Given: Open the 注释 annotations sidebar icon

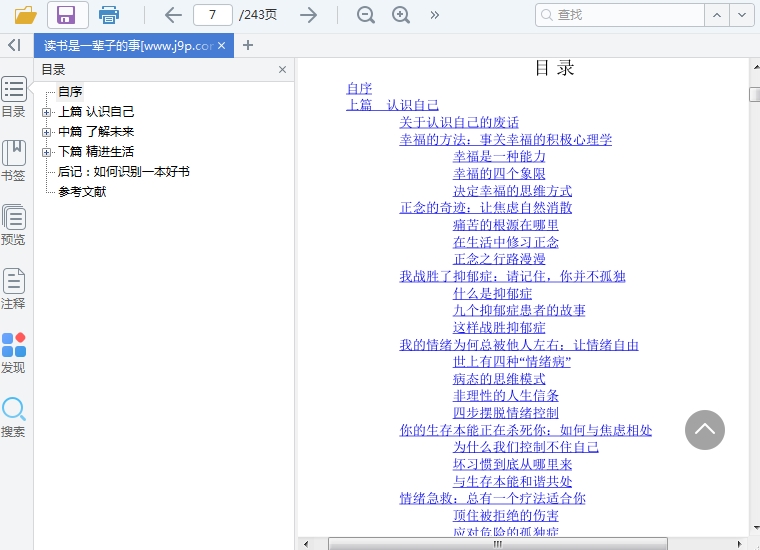Looking at the screenshot, I should 14,289.
